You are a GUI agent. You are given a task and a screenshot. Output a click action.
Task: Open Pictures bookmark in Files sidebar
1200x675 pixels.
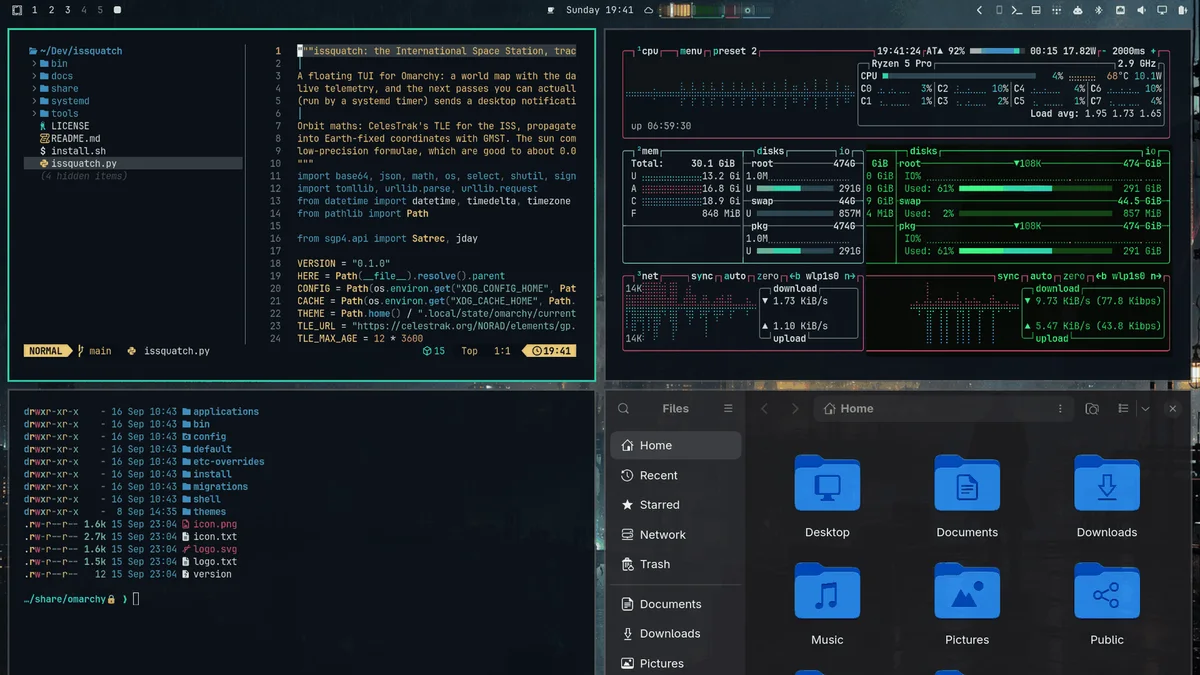[x=676, y=663]
